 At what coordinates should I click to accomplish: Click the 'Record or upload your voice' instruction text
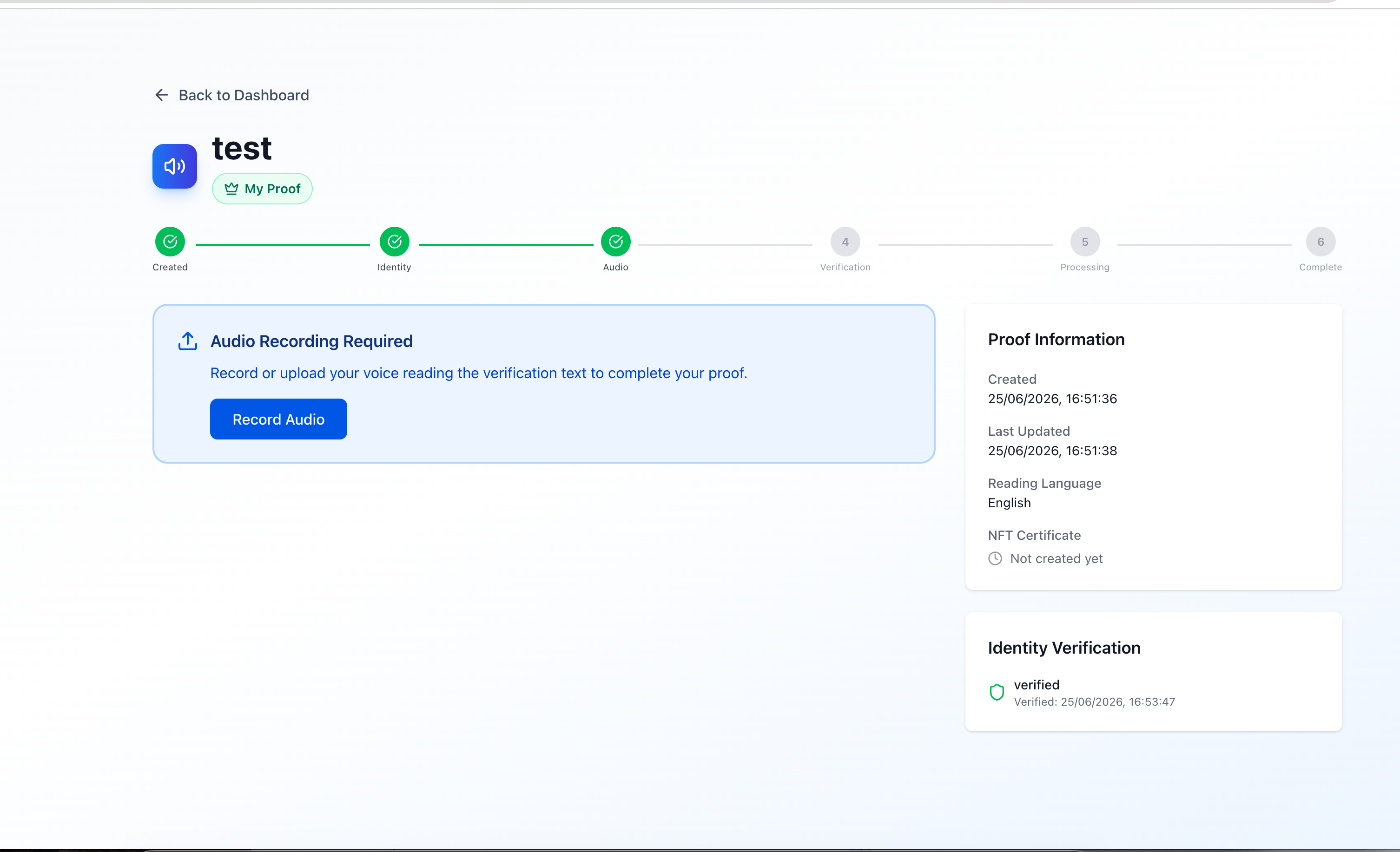pyautogui.click(x=478, y=373)
